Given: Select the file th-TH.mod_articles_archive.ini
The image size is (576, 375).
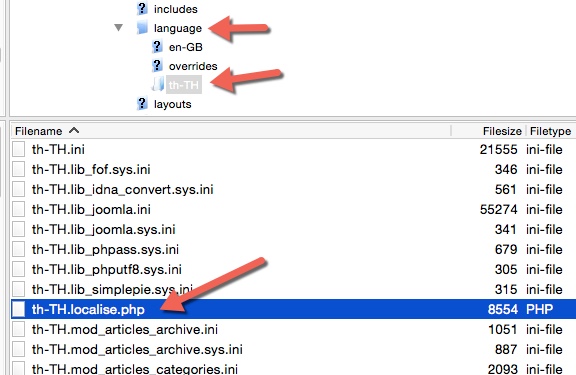Looking at the screenshot, I should click(x=125, y=329).
